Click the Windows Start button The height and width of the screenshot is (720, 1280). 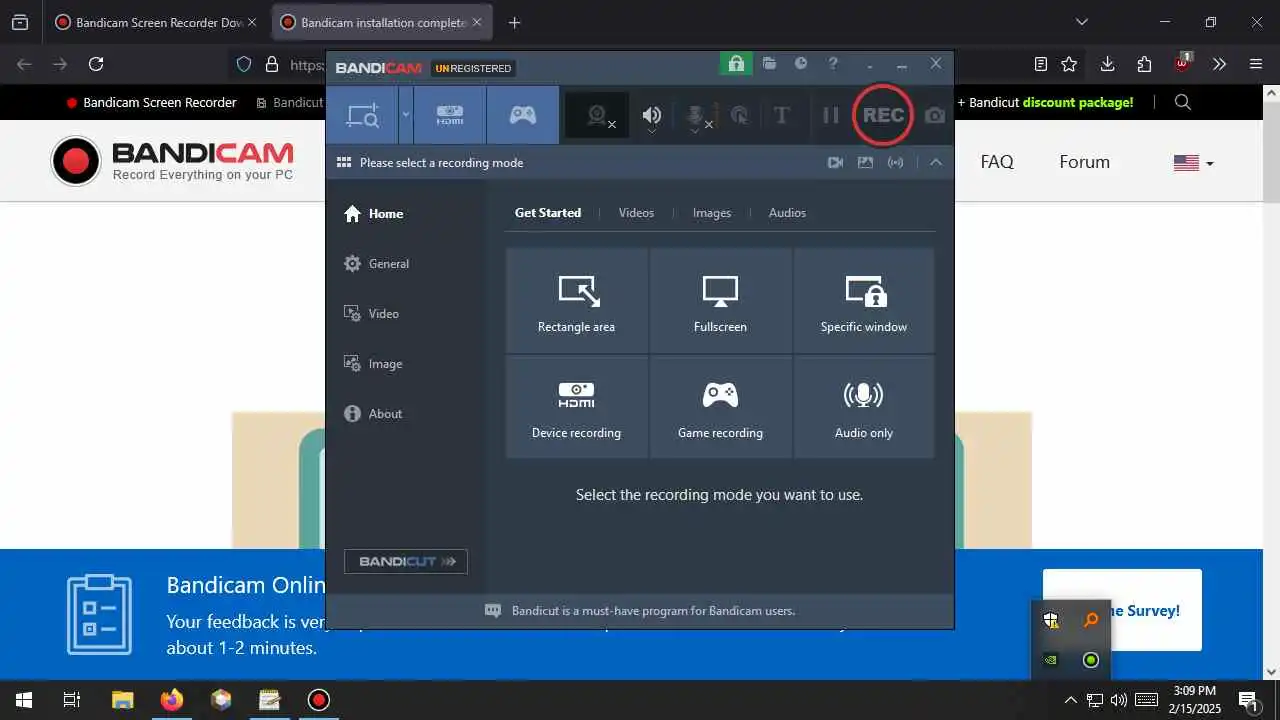24,700
